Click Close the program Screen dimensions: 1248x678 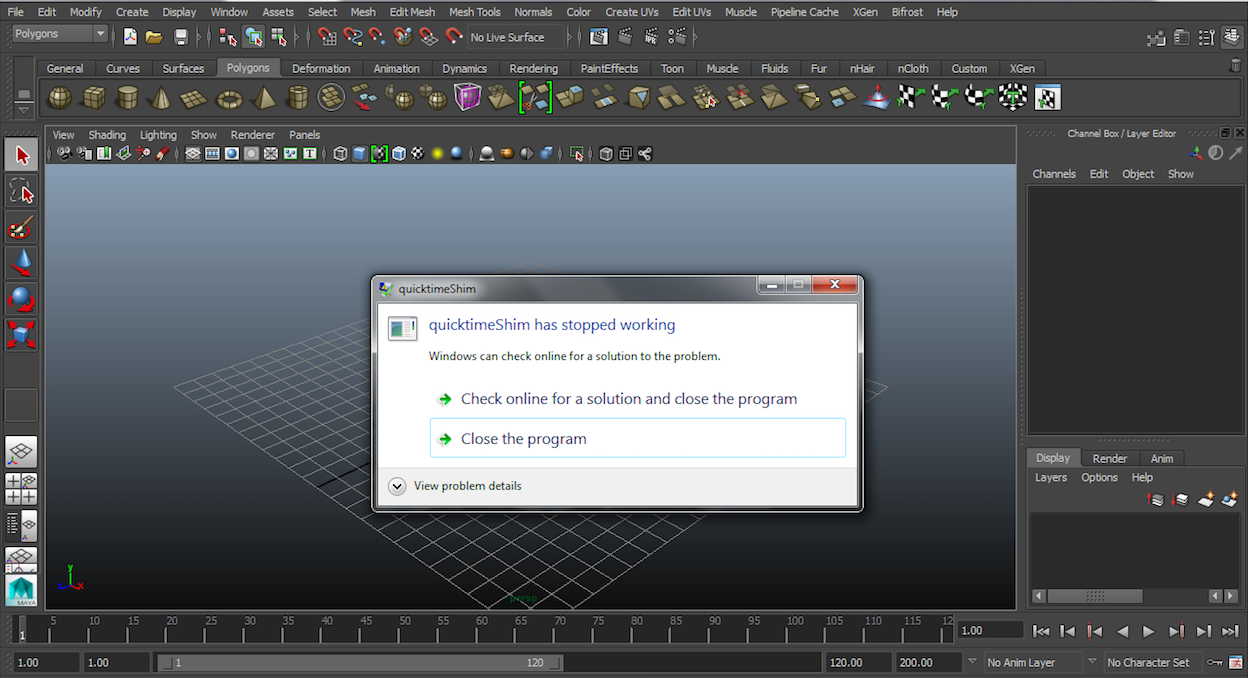click(638, 438)
